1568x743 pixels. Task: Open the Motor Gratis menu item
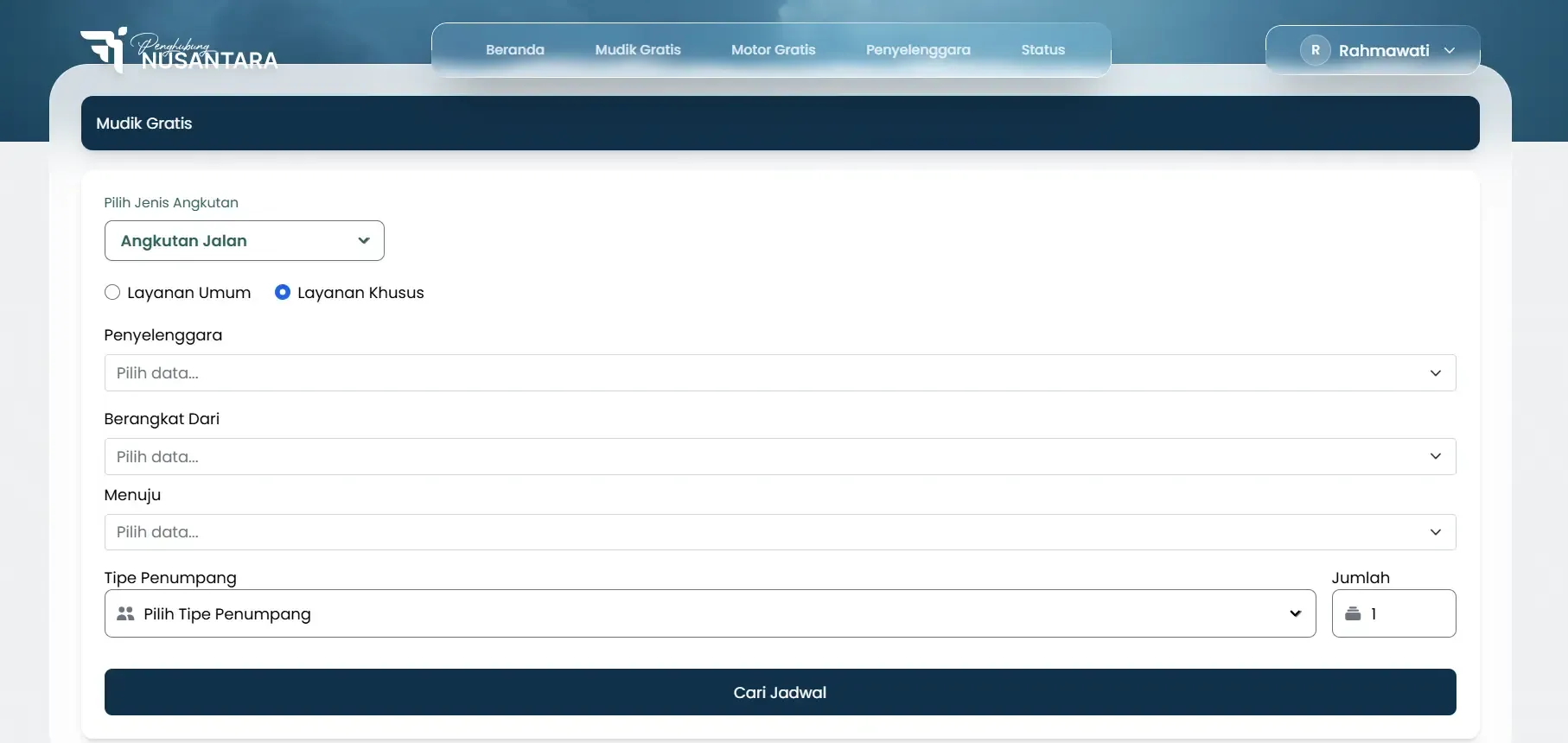(773, 50)
